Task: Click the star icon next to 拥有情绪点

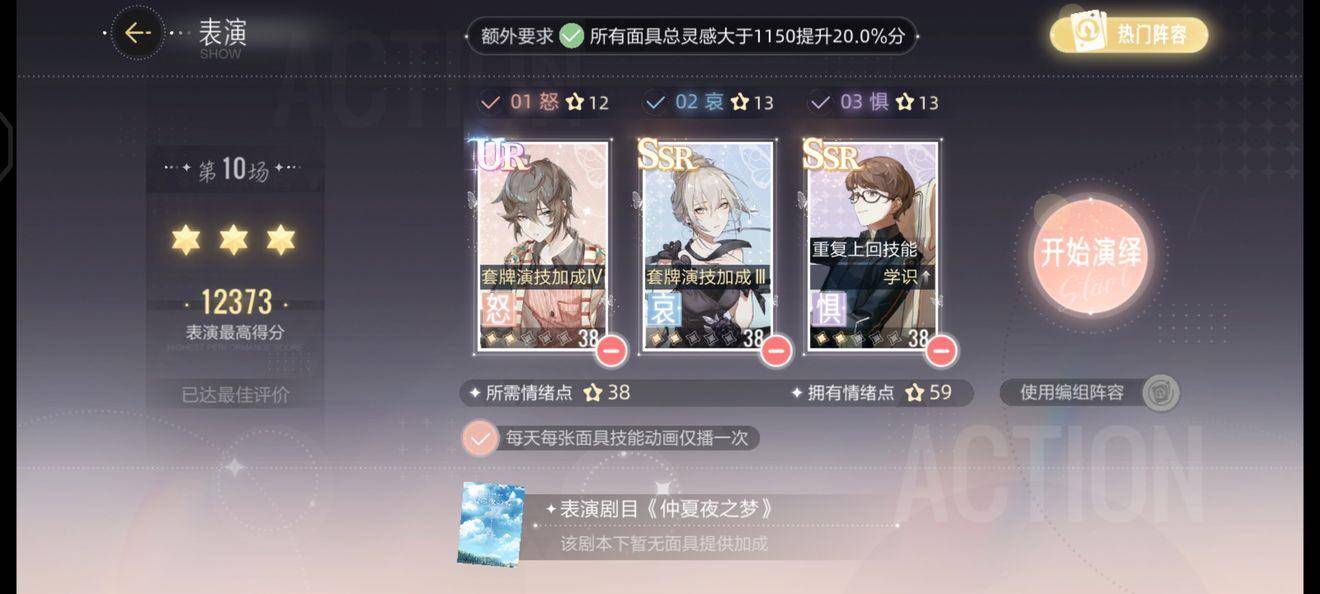Action: click(915, 393)
